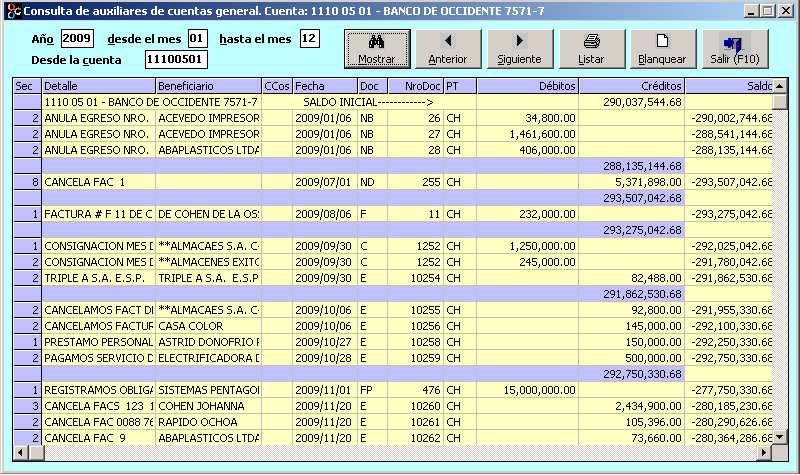The height and width of the screenshot is (475, 800).
Task: Click beneficiary SISTEMAS PENTAGON
Action: (208, 390)
